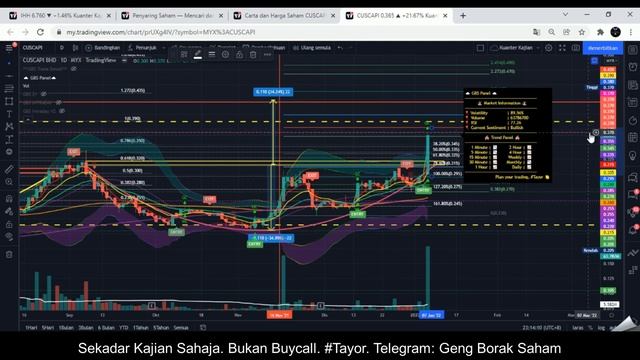Screen dimensions: 640x360
Task: Toggle log scale on price axis
Action: (601, 327)
